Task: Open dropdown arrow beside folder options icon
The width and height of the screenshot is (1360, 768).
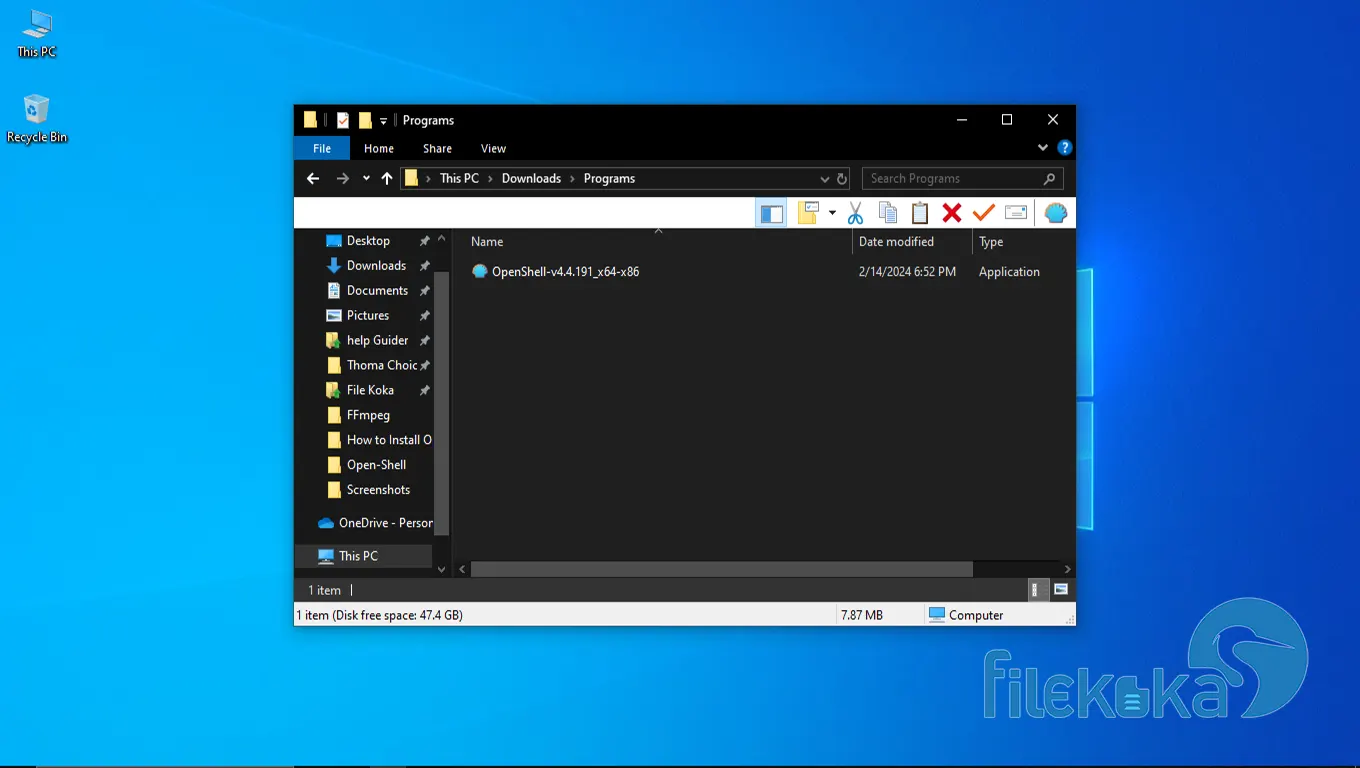Action: [832, 213]
